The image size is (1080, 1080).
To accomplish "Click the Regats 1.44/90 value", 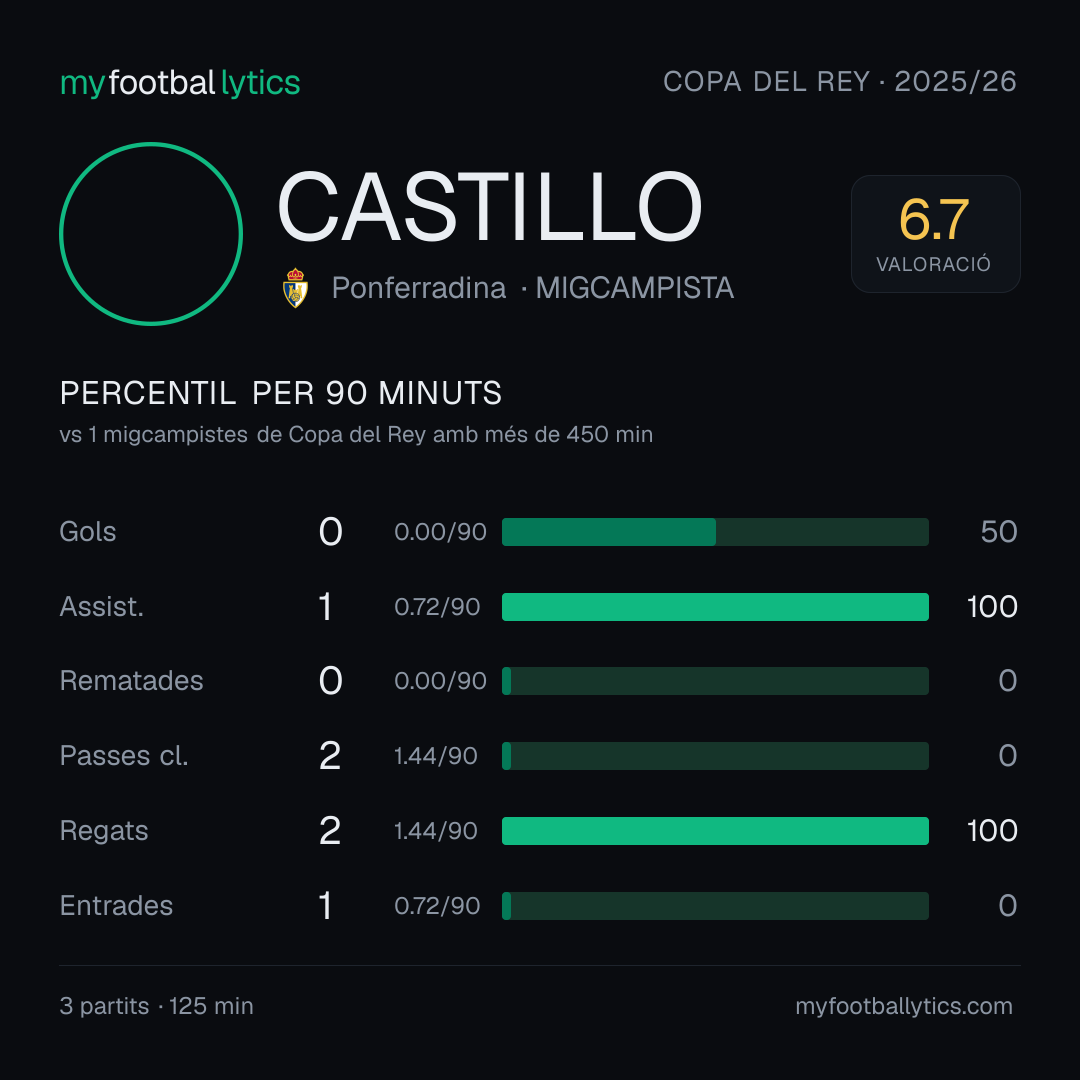I will (x=436, y=831).
